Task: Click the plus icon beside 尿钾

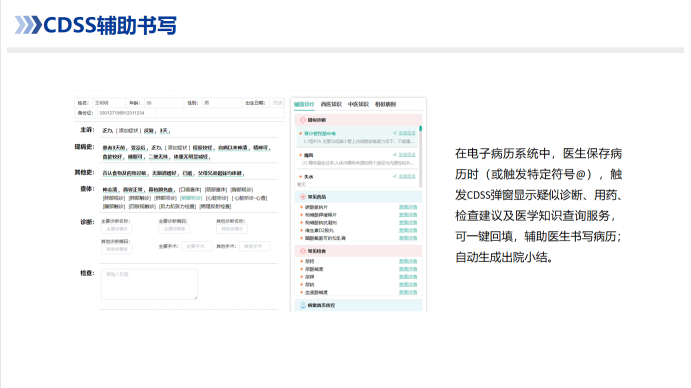Action: tap(301, 277)
